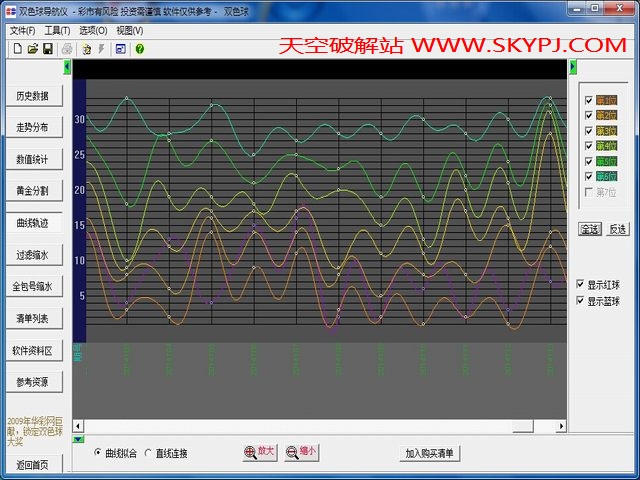Open 历史数据 from the sidebar
The image size is (640, 480).
[38, 96]
